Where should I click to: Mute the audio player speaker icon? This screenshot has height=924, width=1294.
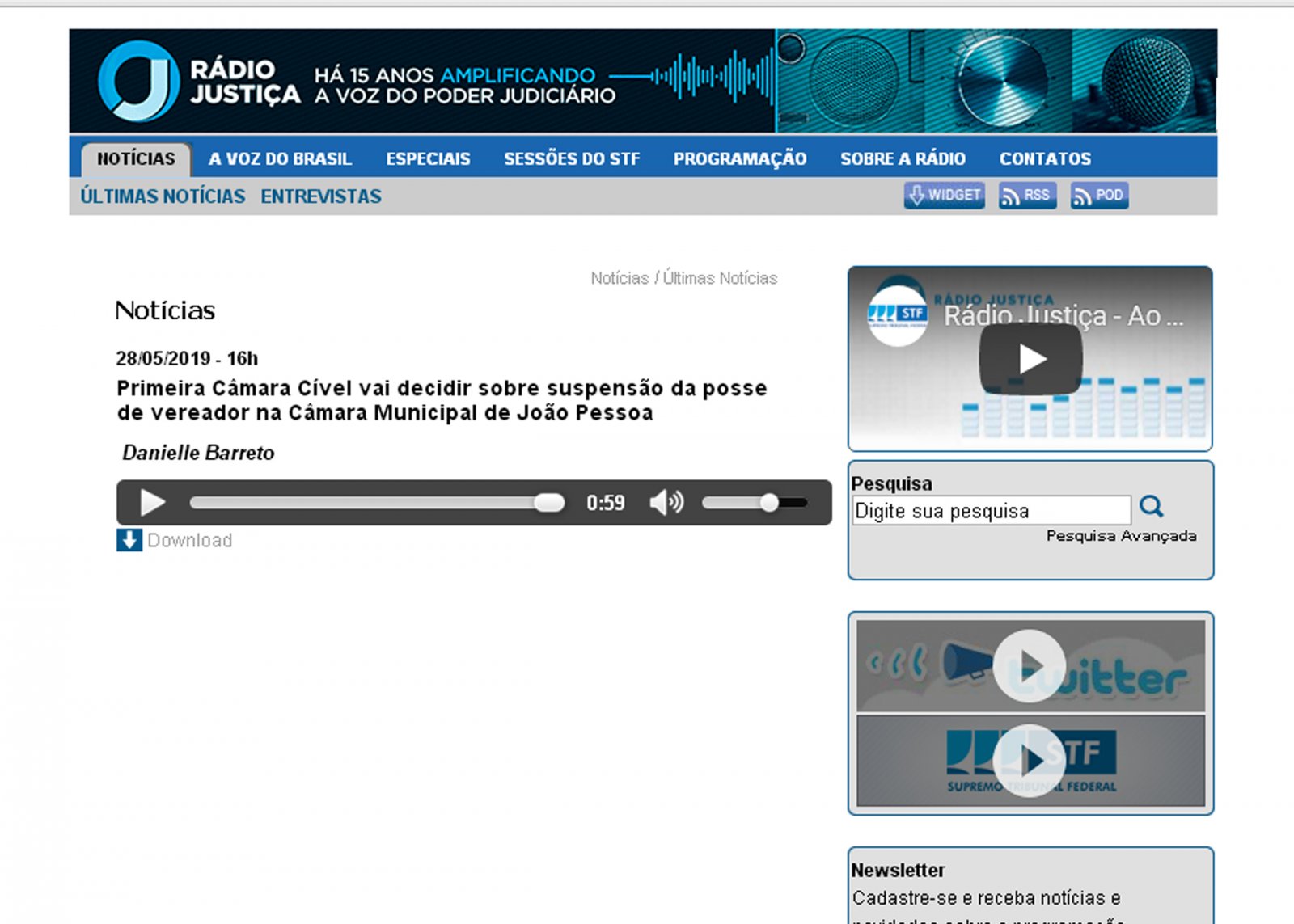(666, 503)
